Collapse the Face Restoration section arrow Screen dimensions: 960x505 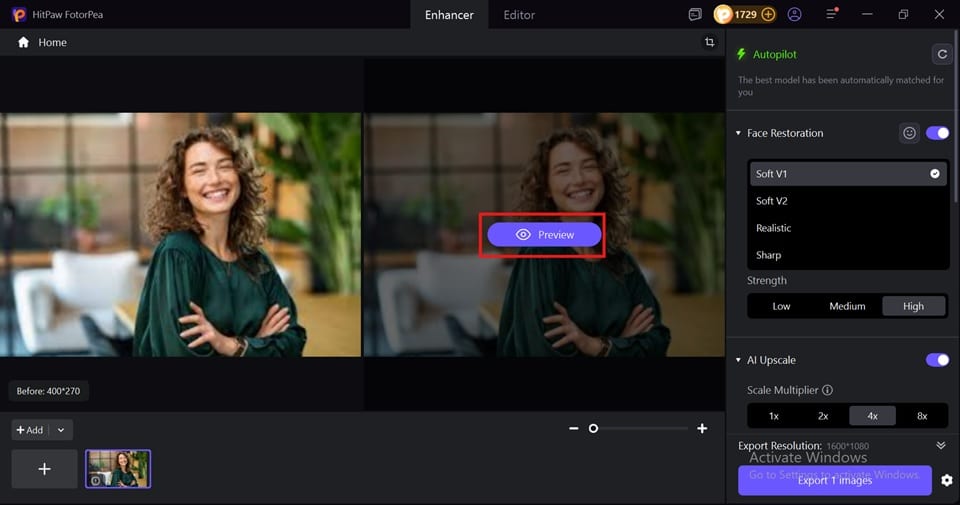(x=738, y=133)
